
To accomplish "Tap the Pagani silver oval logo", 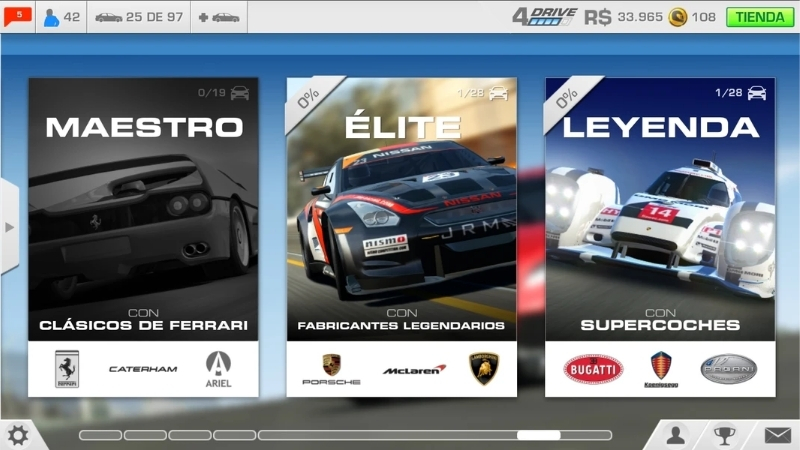I will 729,369.
